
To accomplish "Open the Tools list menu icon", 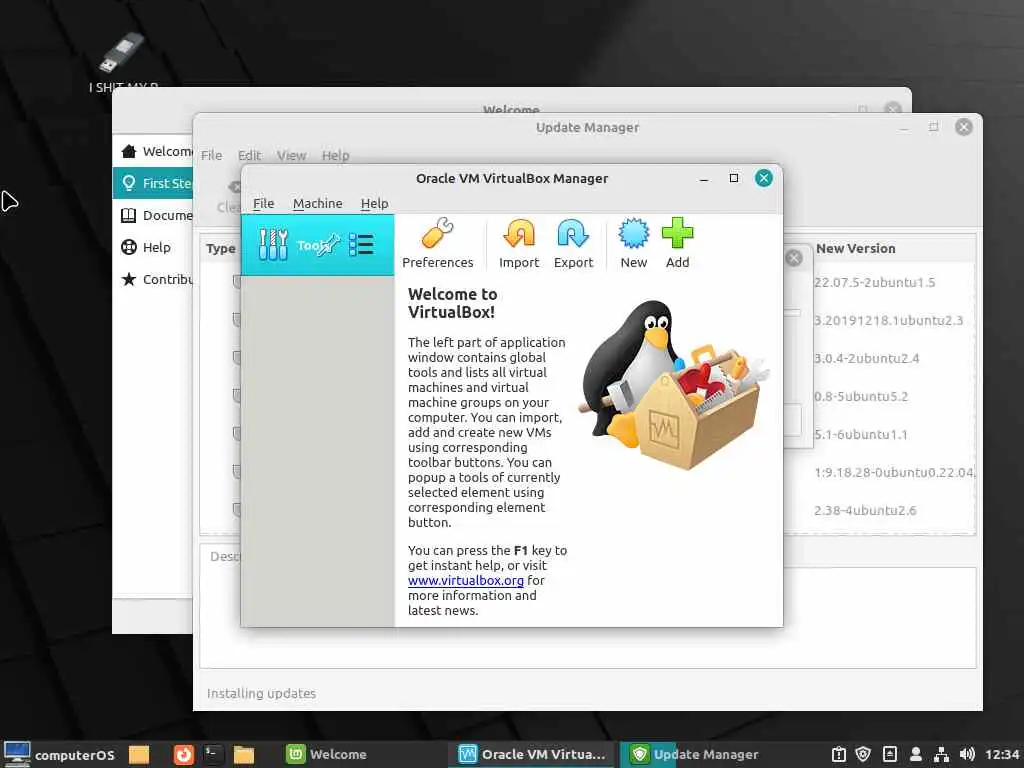I will click(x=361, y=245).
